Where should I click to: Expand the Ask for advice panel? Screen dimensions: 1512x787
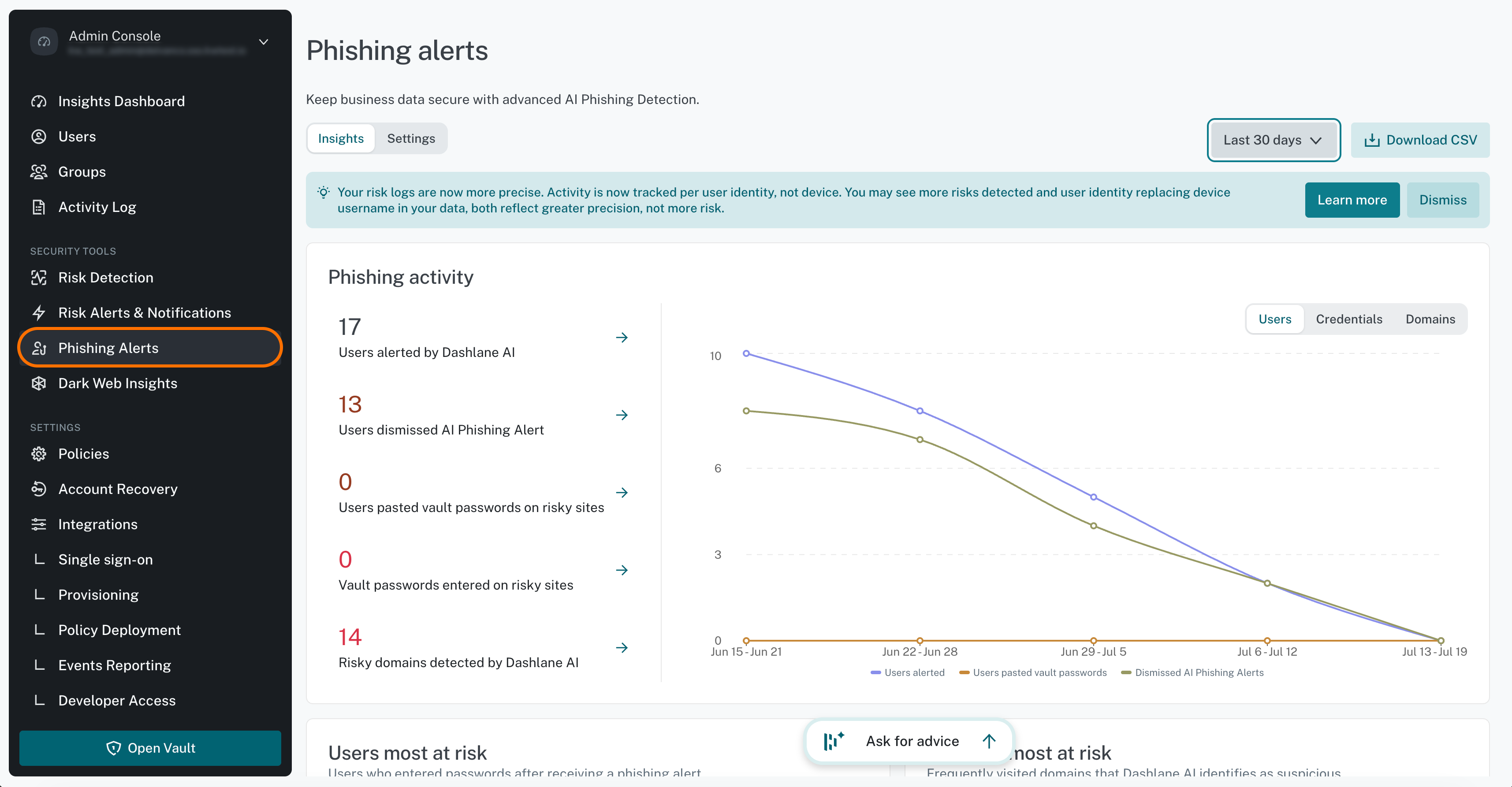tap(909, 741)
